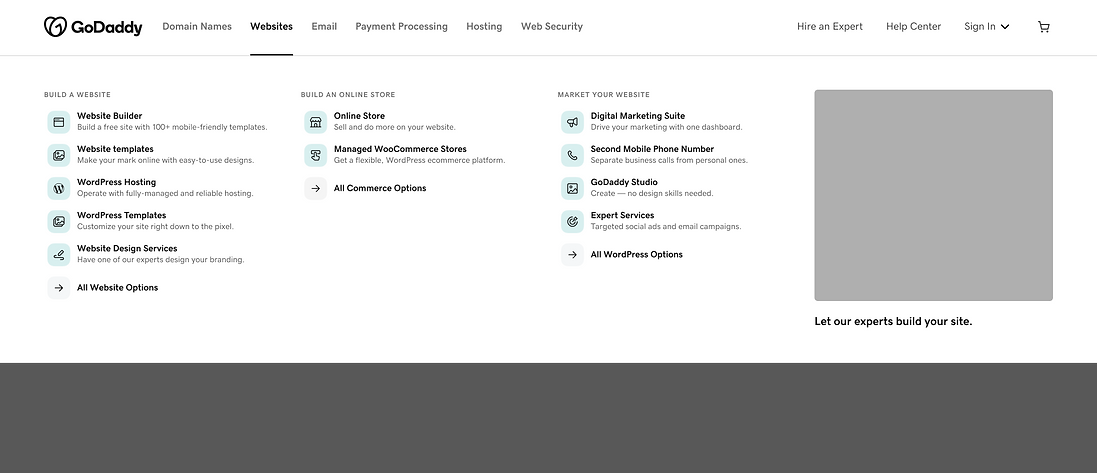Click 'Drive your marketing with one dashboard.'
The image size is (1097, 473).
click(667, 127)
